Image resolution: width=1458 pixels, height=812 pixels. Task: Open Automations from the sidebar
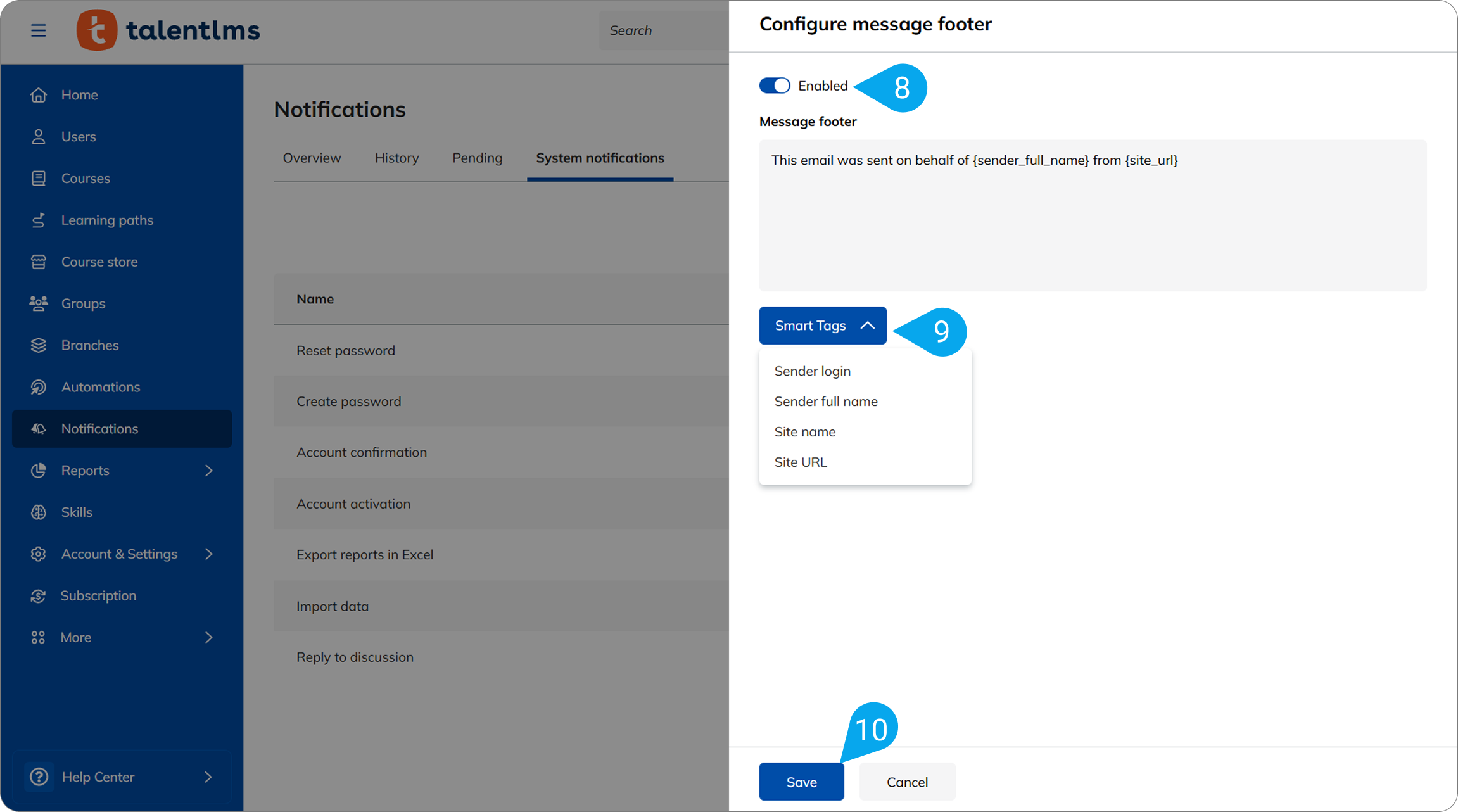tap(100, 387)
